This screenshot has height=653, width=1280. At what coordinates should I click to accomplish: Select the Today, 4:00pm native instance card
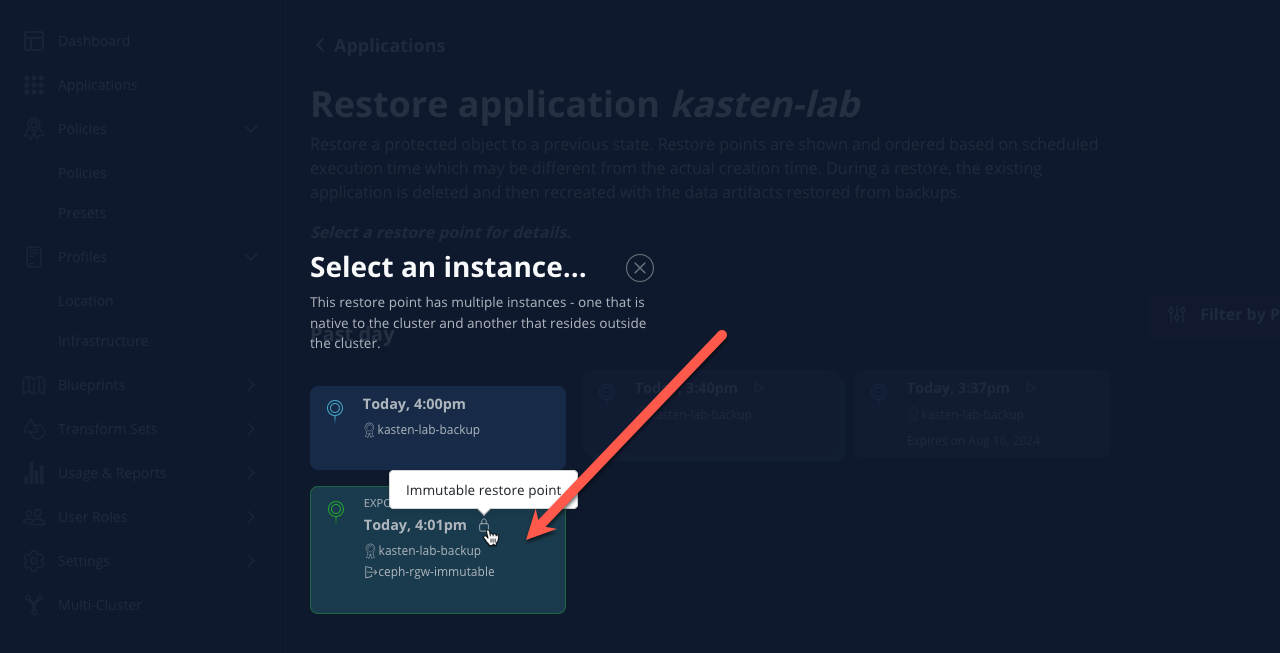click(438, 428)
